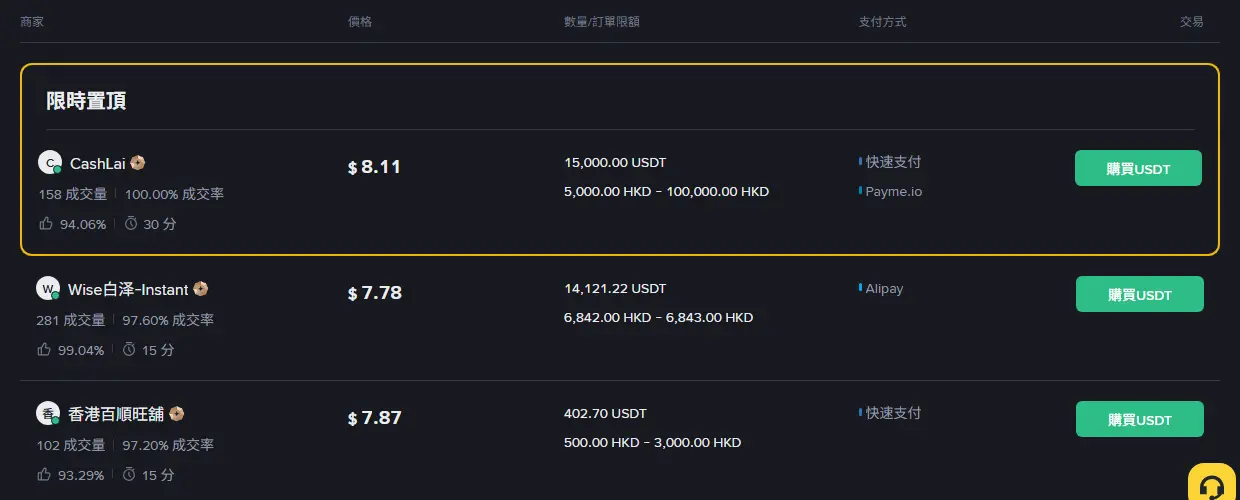Click the 限時置頂 section title
The height and width of the screenshot is (500, 1240).
click(x=86, y=101)
